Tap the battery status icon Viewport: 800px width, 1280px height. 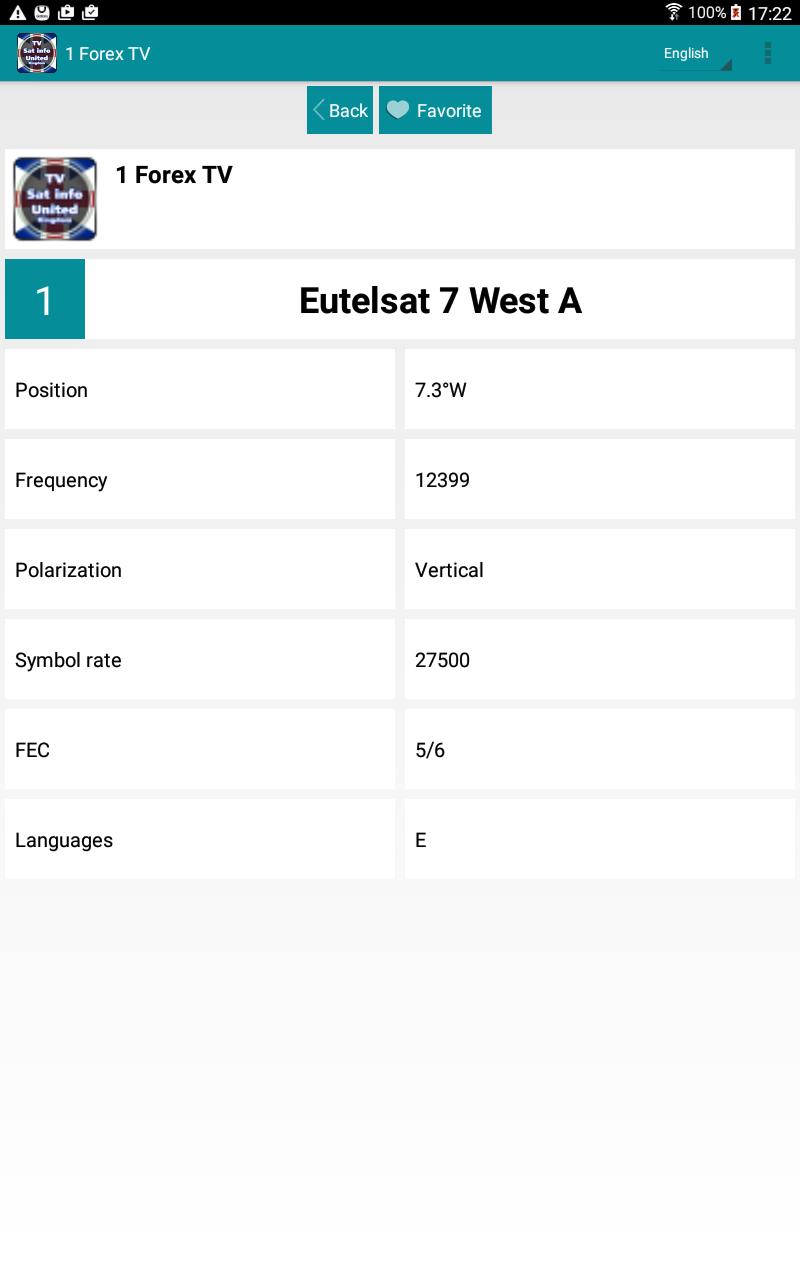(x=737, y=13)
